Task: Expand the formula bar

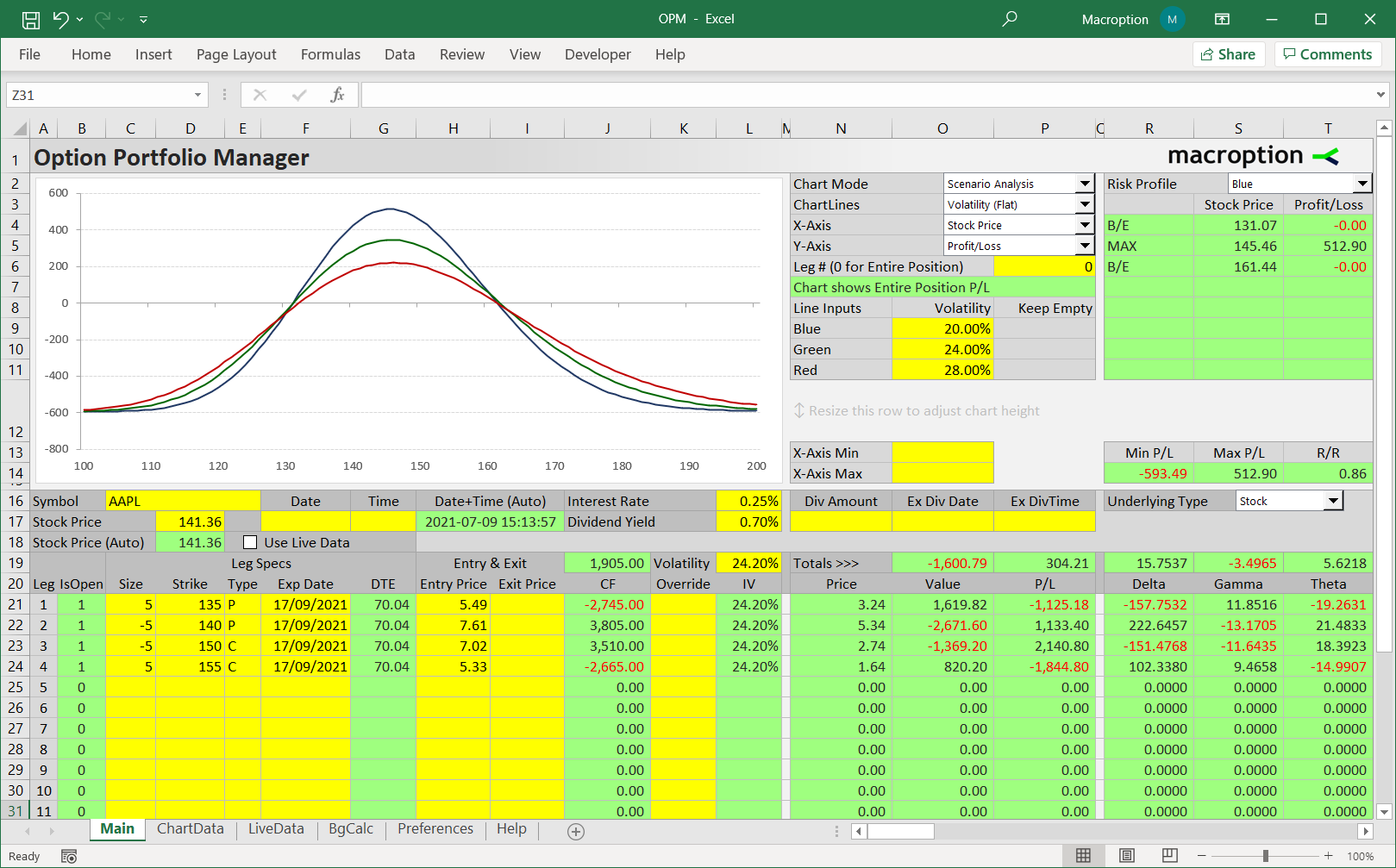Action: click(x=1380, y=95)
